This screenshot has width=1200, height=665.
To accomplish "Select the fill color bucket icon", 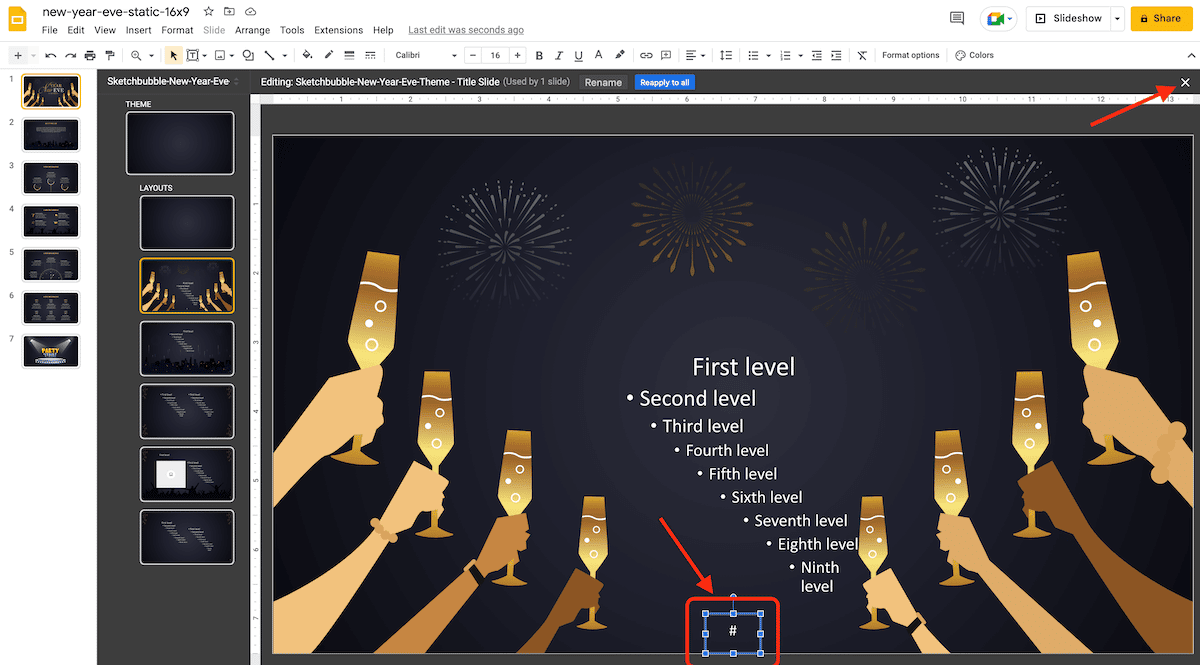I will (307, 55).
